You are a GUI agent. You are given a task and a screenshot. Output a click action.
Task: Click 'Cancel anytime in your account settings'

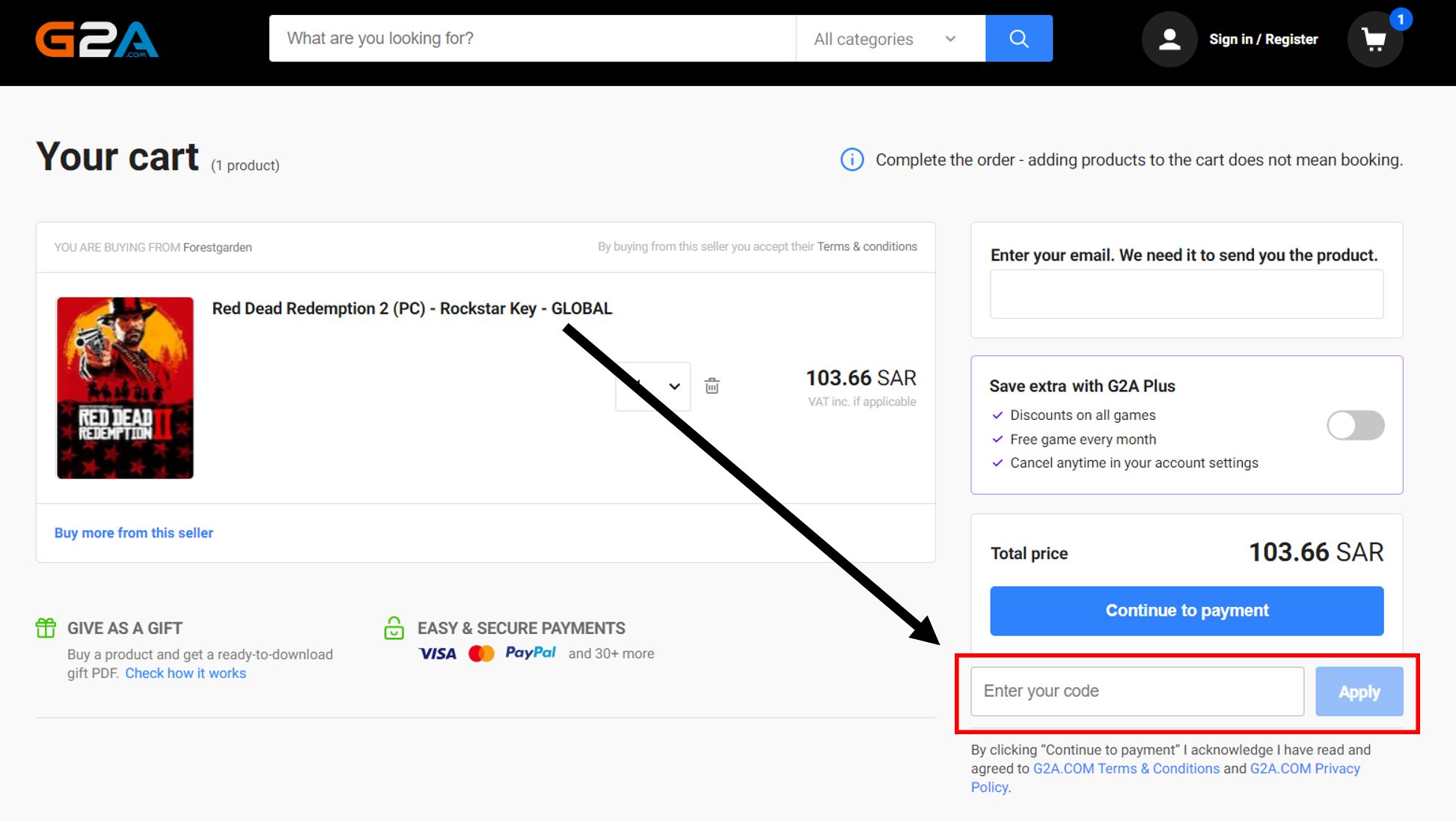pyautogui.click(x=1134, y=463)
